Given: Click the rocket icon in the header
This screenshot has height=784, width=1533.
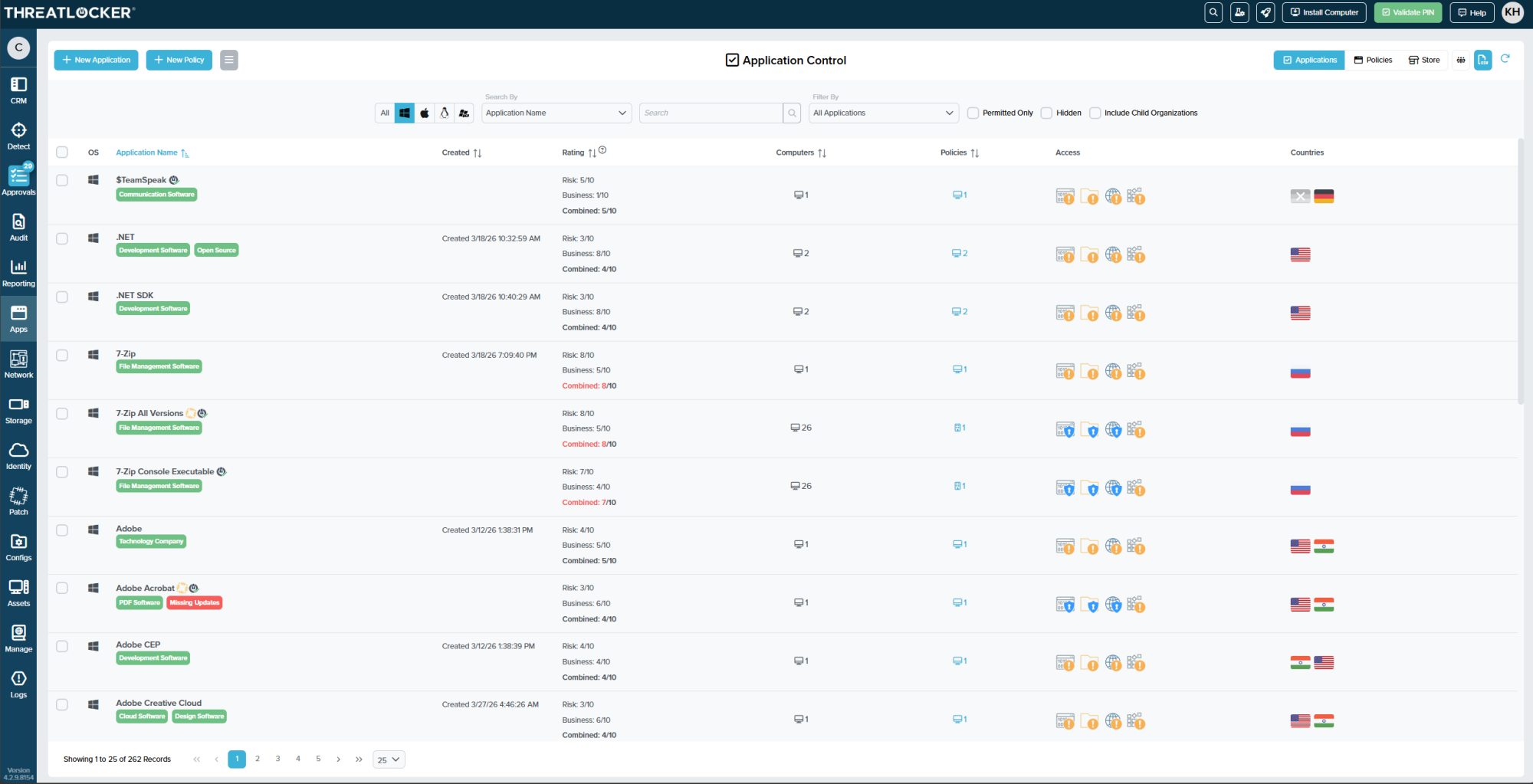Looking at the screenshot, I should point(1265,12).
